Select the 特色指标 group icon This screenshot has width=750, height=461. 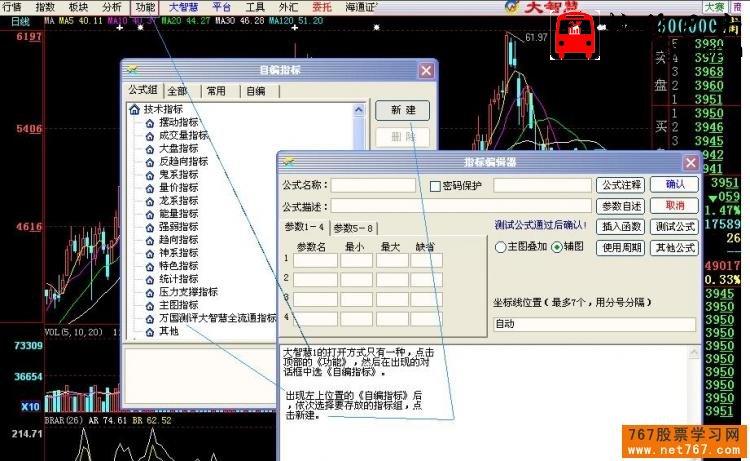coord(149,266)
